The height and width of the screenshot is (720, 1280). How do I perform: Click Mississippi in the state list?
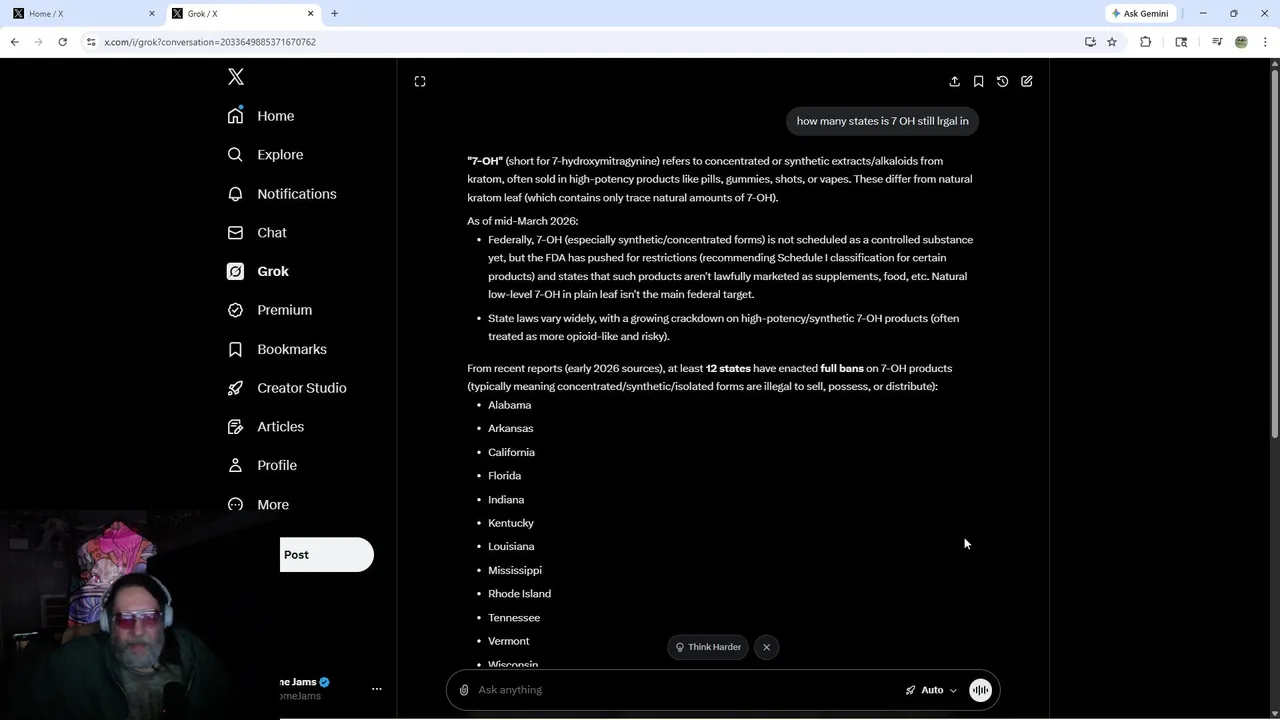(x=515, y=570)
